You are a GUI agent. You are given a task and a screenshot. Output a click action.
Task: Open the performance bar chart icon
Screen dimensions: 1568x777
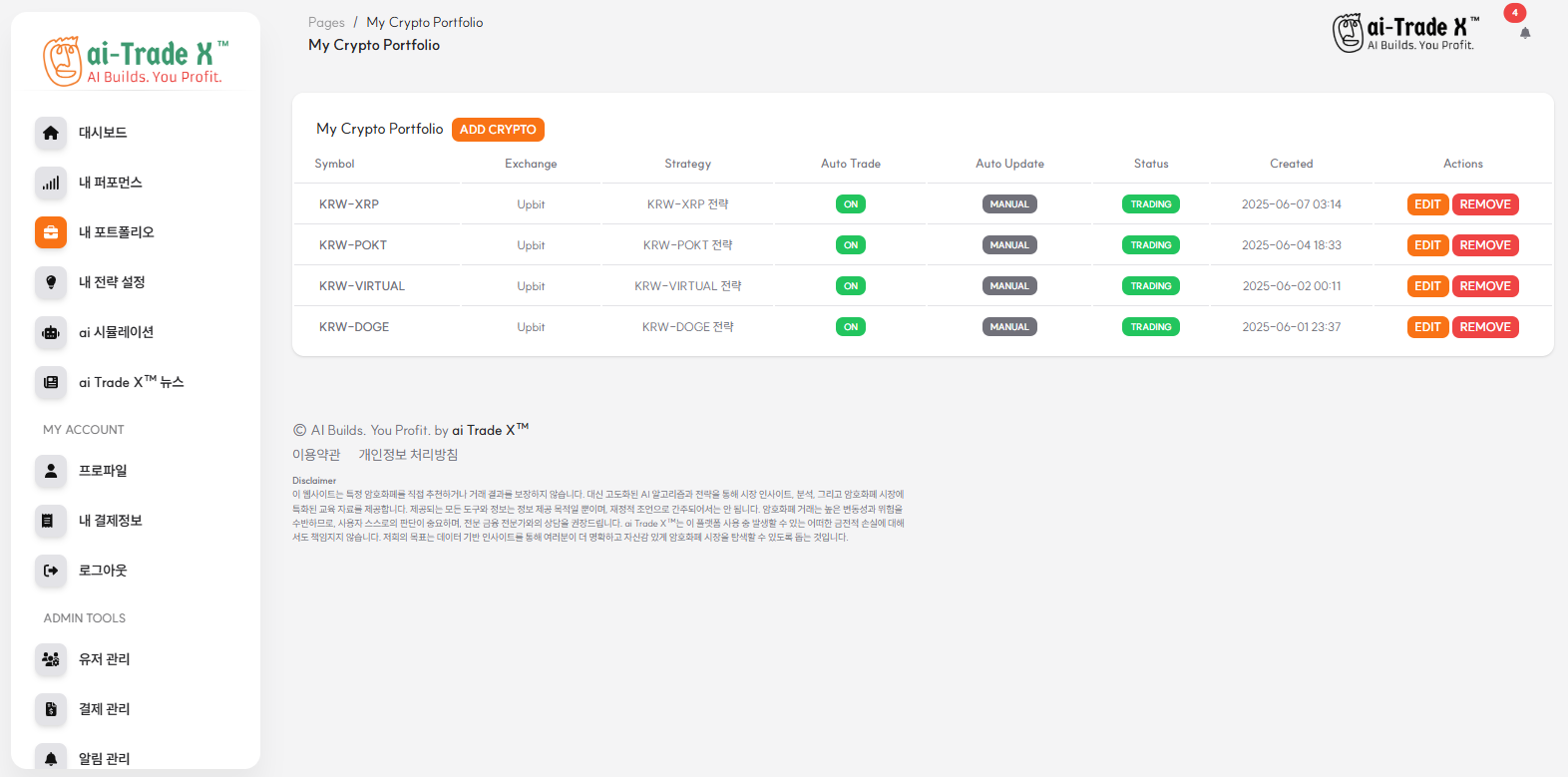click(x=51, y=183)
